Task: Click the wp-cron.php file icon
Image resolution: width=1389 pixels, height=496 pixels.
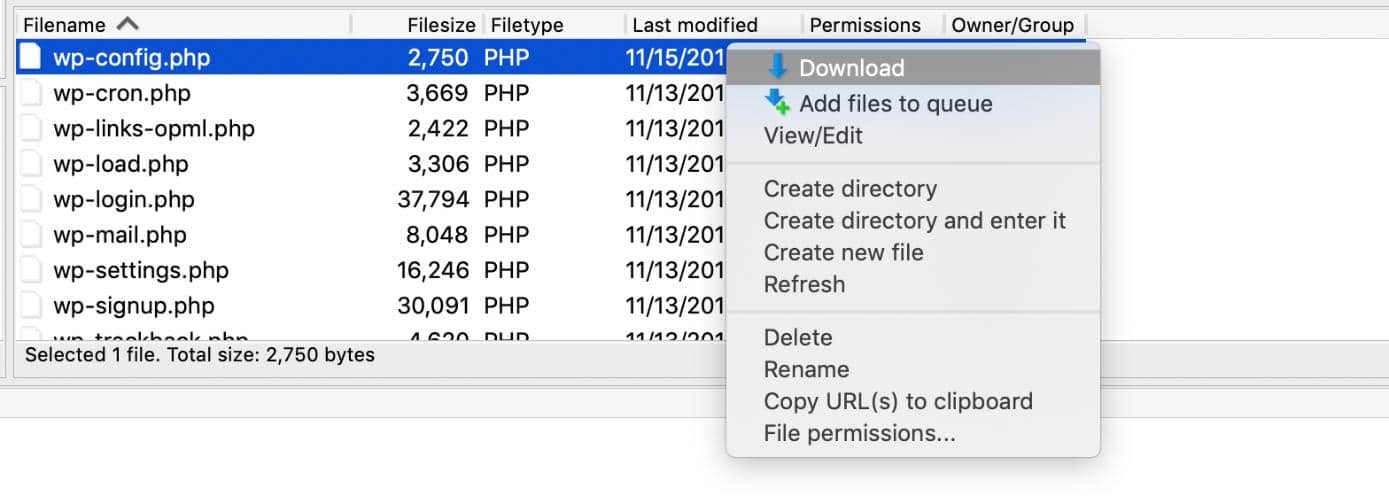Action: click(x=32, y=94)
